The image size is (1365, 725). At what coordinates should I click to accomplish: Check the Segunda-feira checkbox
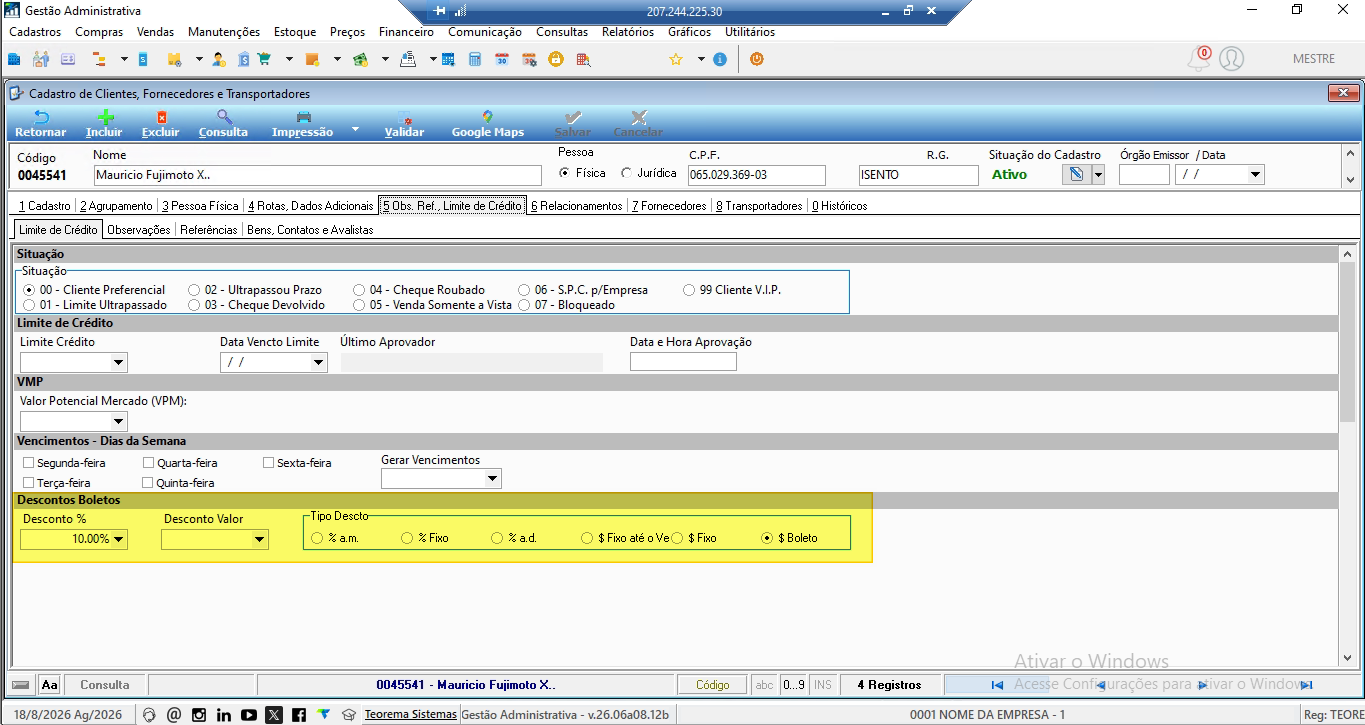(x=28, y=463)
